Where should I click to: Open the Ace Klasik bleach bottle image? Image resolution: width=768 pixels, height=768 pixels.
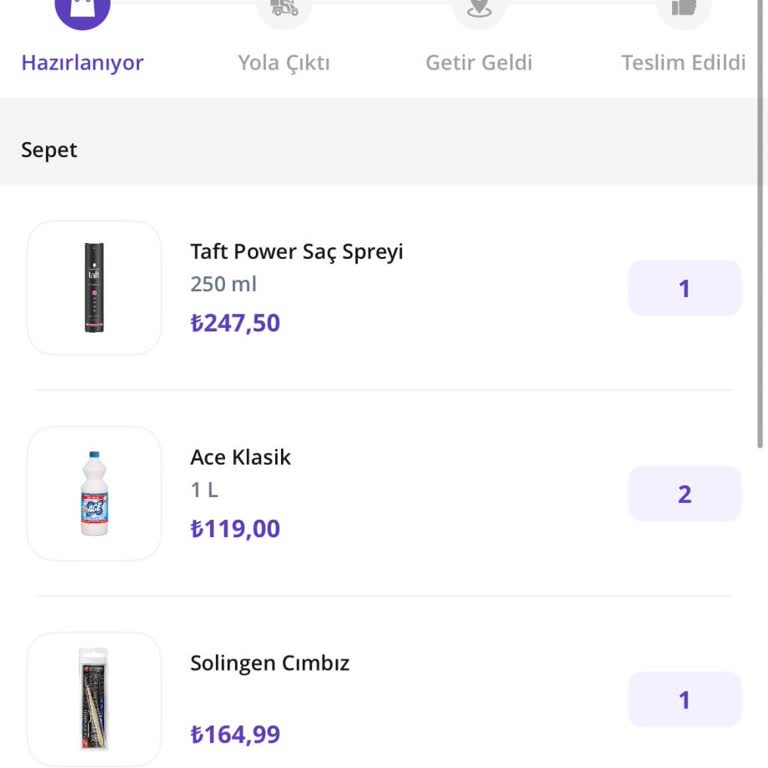(x=94, y=494)
